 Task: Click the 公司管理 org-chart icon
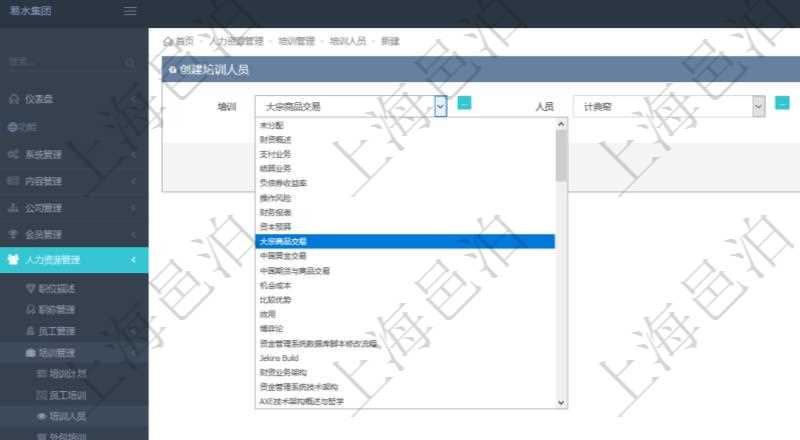tap(13, 208)
